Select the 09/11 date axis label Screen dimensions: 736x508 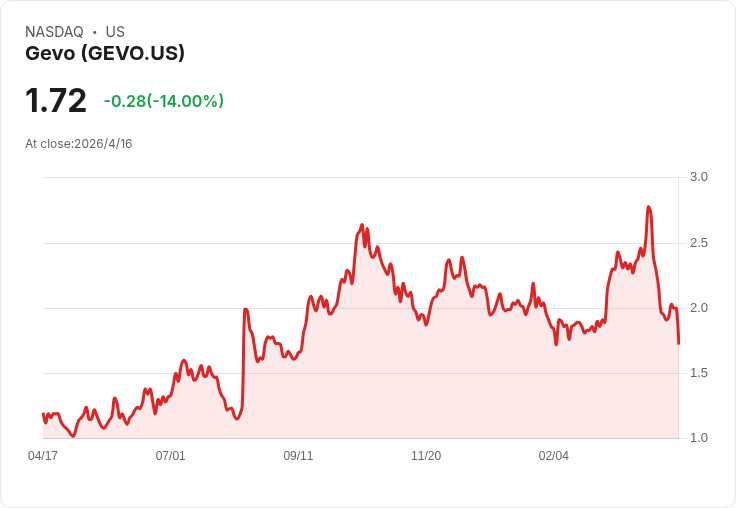pyautogui.click(x=298, y=456)
